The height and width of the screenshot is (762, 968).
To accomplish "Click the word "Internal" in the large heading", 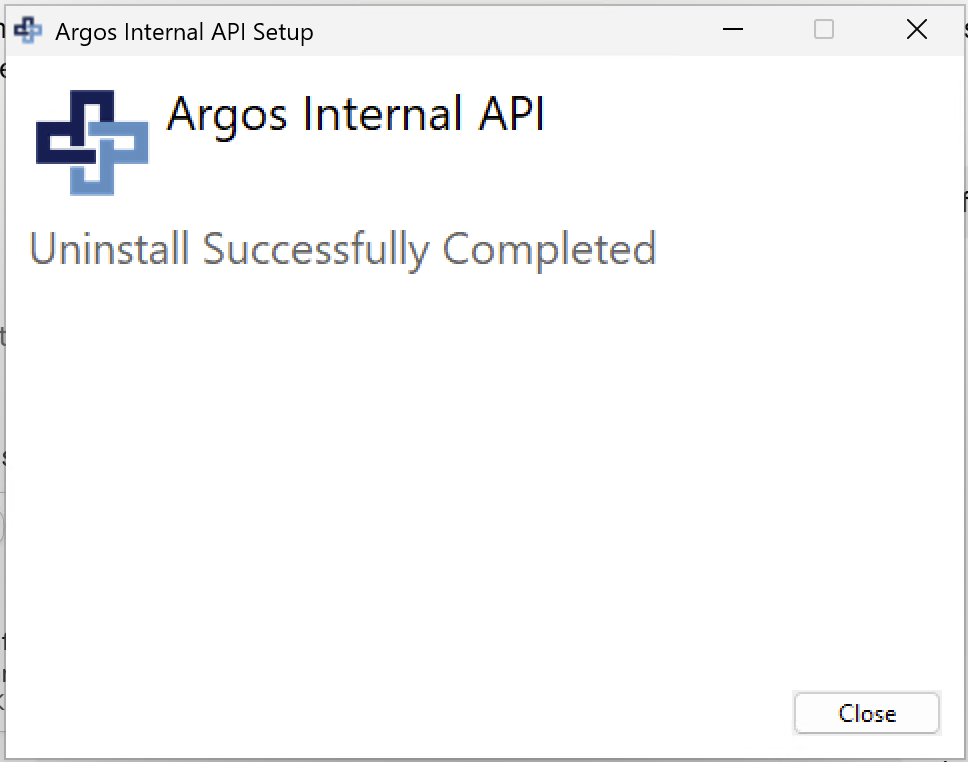I will pyautogui.click(x=383, y=114).
